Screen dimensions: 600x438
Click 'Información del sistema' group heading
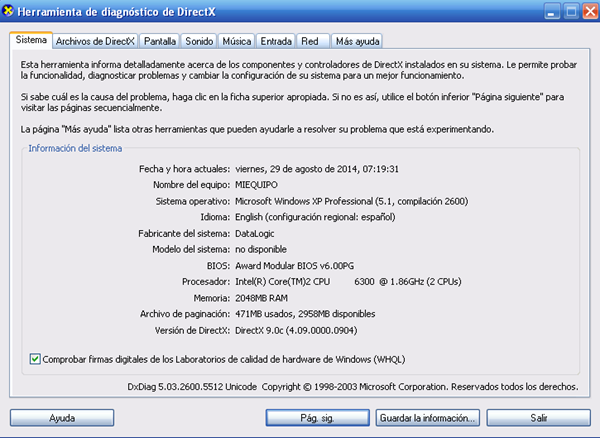click(75, 148)
